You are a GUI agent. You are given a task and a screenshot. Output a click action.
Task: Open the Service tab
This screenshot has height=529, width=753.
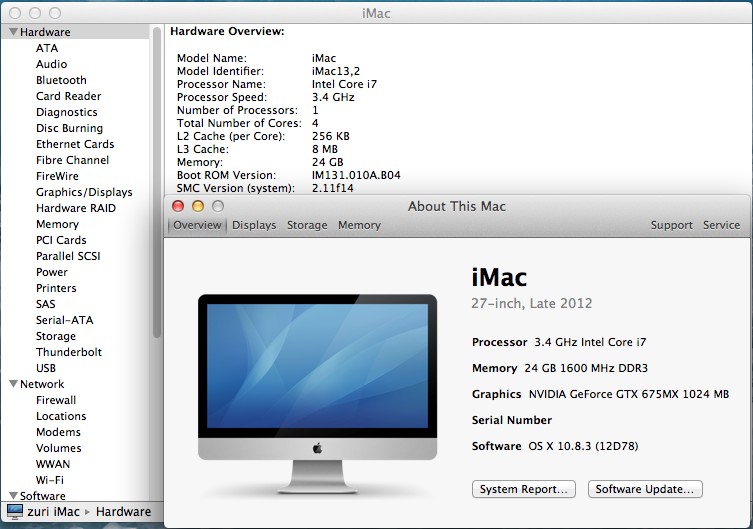click(721, 225)
